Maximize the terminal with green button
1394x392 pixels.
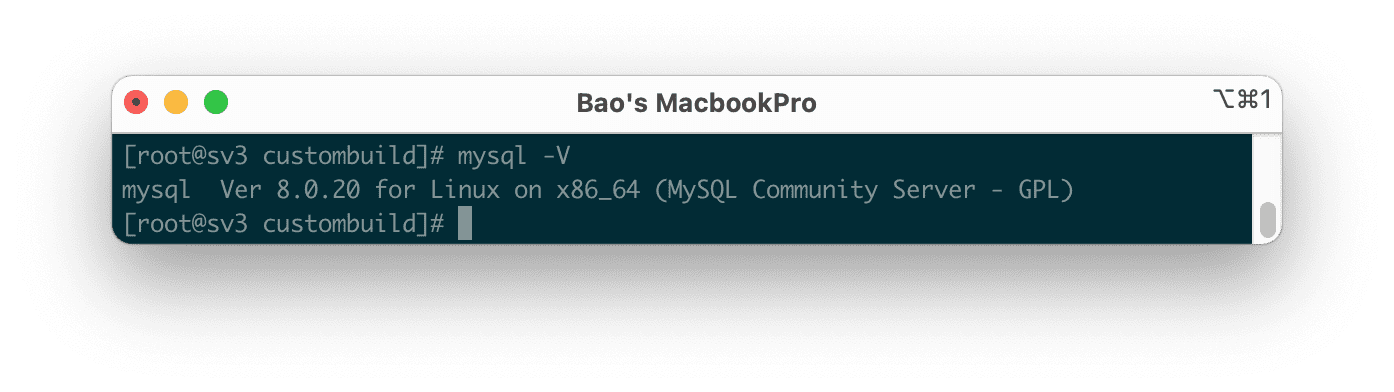tap(216, 102)
